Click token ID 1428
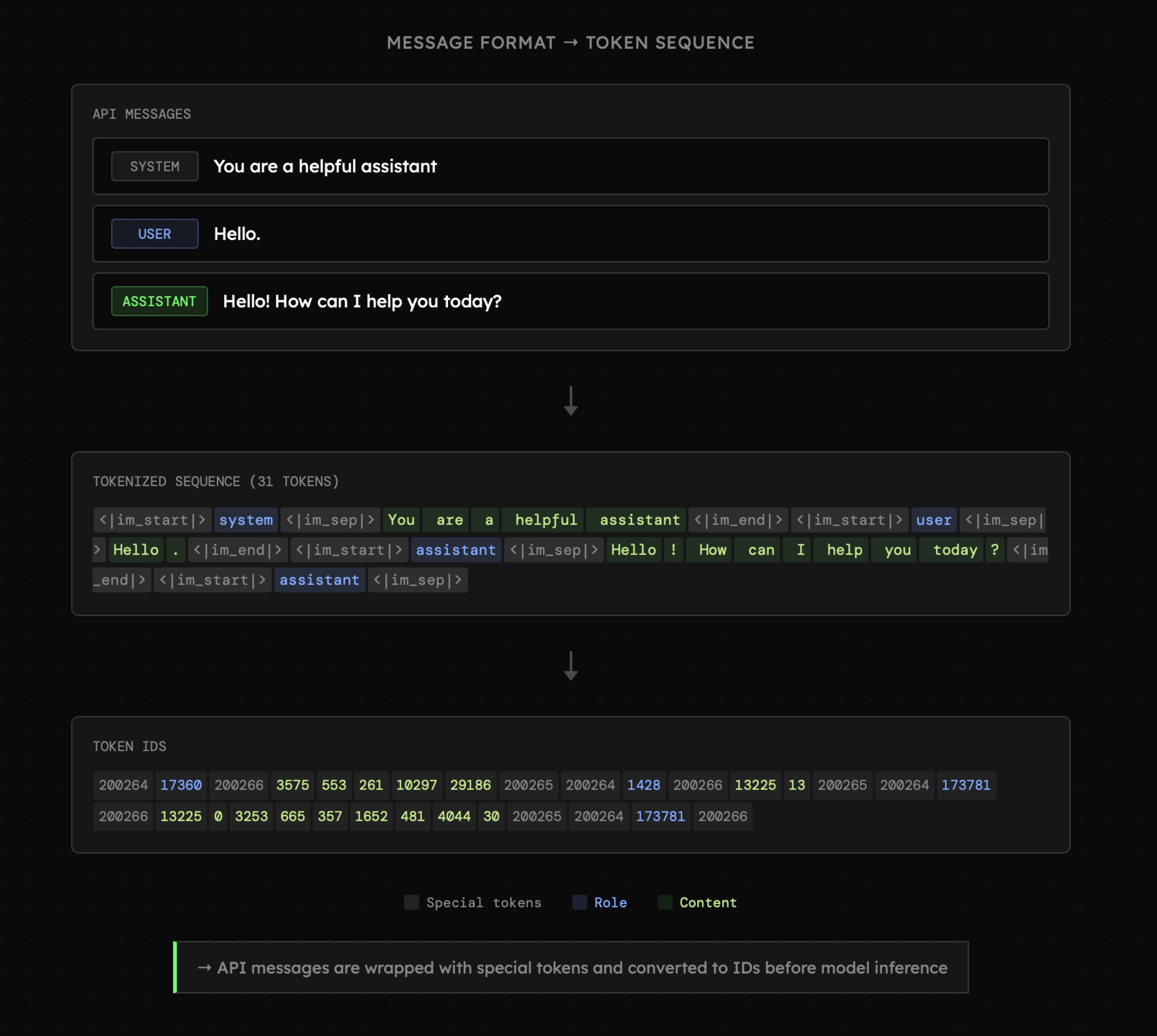Viewport: 1157px width, 1036px height. click(644, 785)
